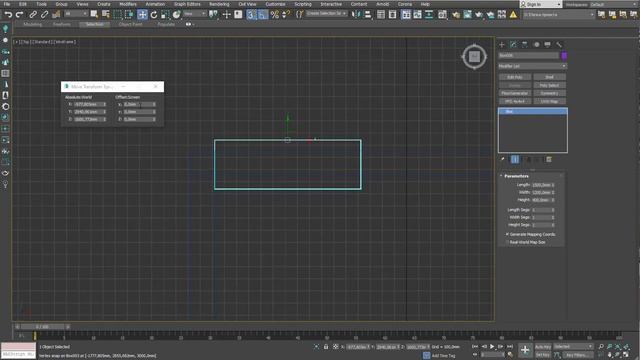Toggle Real-World Map Size checkbox
This screenshot has height=360, width=640.
(507, 242)
